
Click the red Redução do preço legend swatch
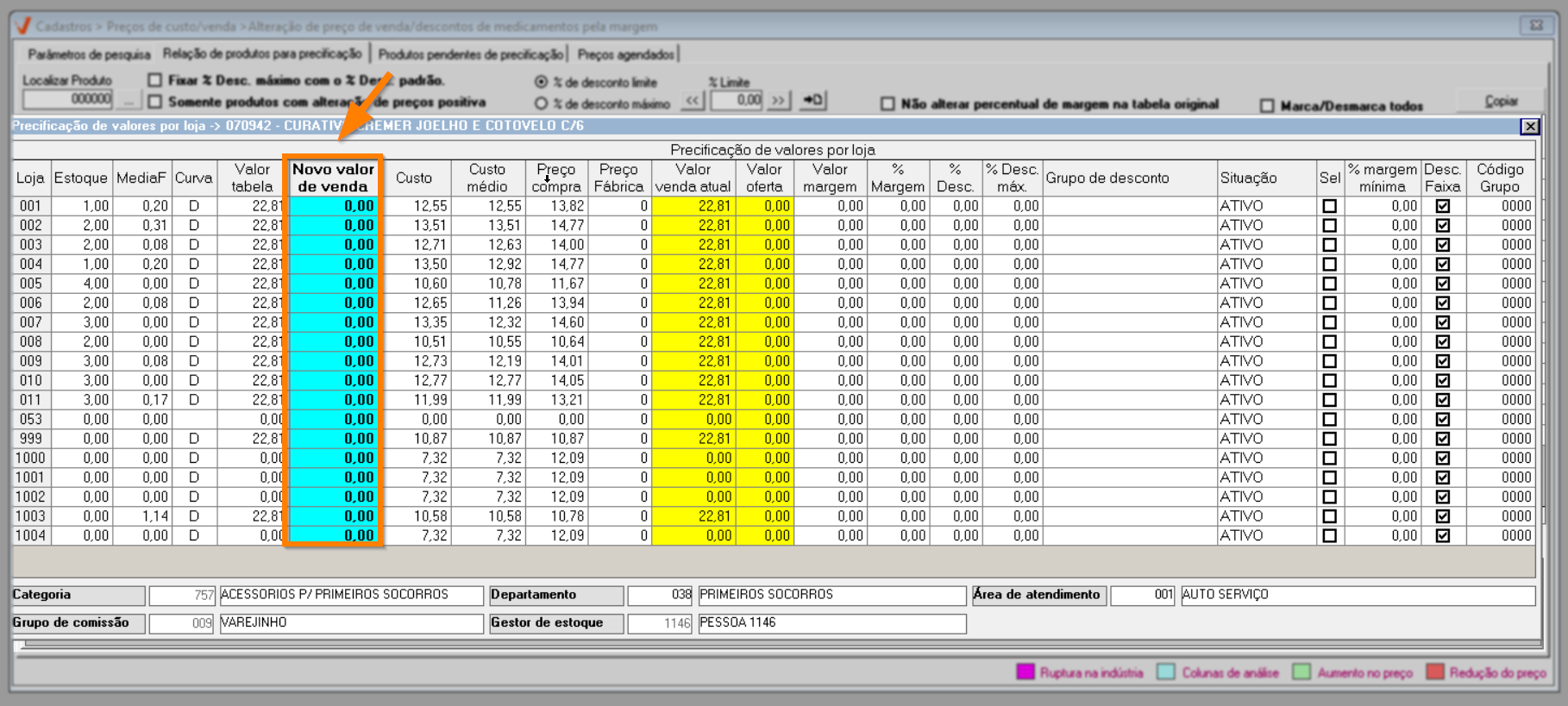pyautogui.click(x=1435, y=672)
